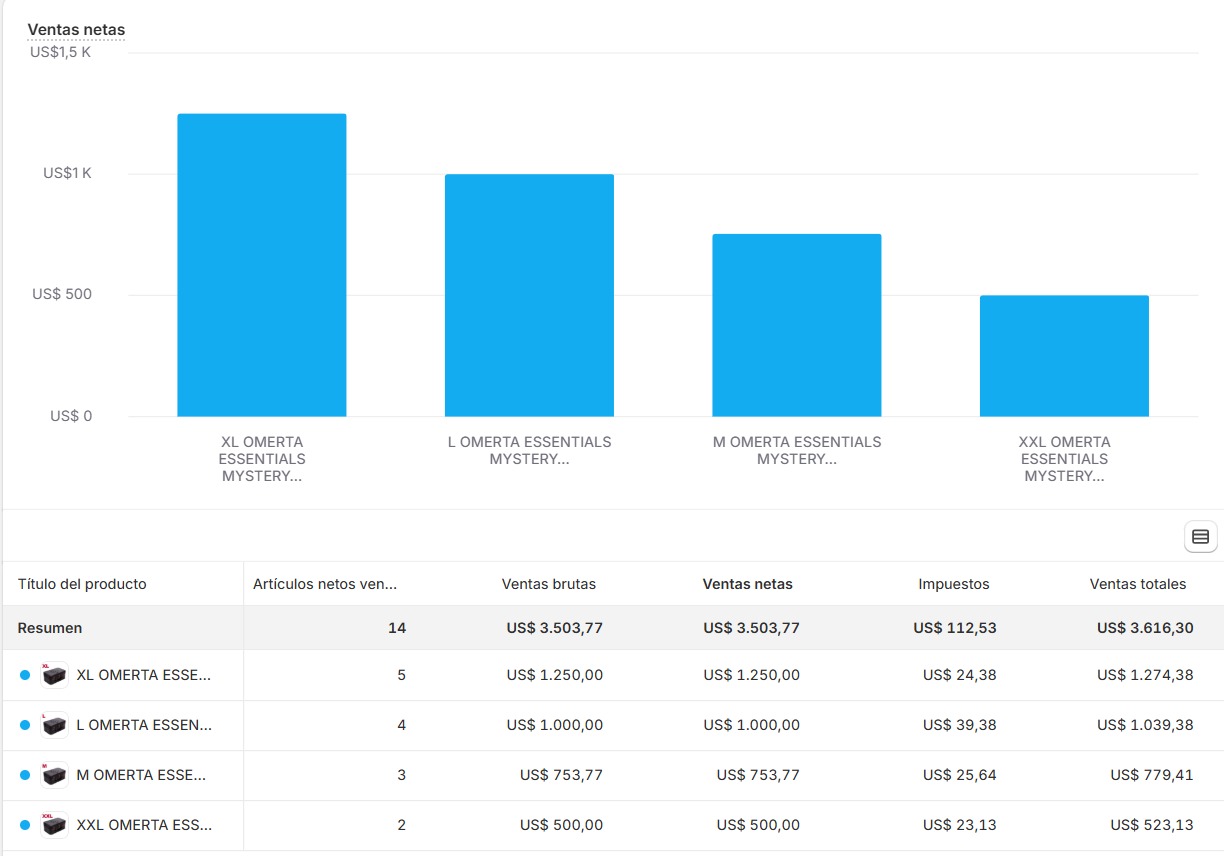Click XL row total US$ 1.274,38
This screenshot has height=856, width=1224.
pos(1145,675)
